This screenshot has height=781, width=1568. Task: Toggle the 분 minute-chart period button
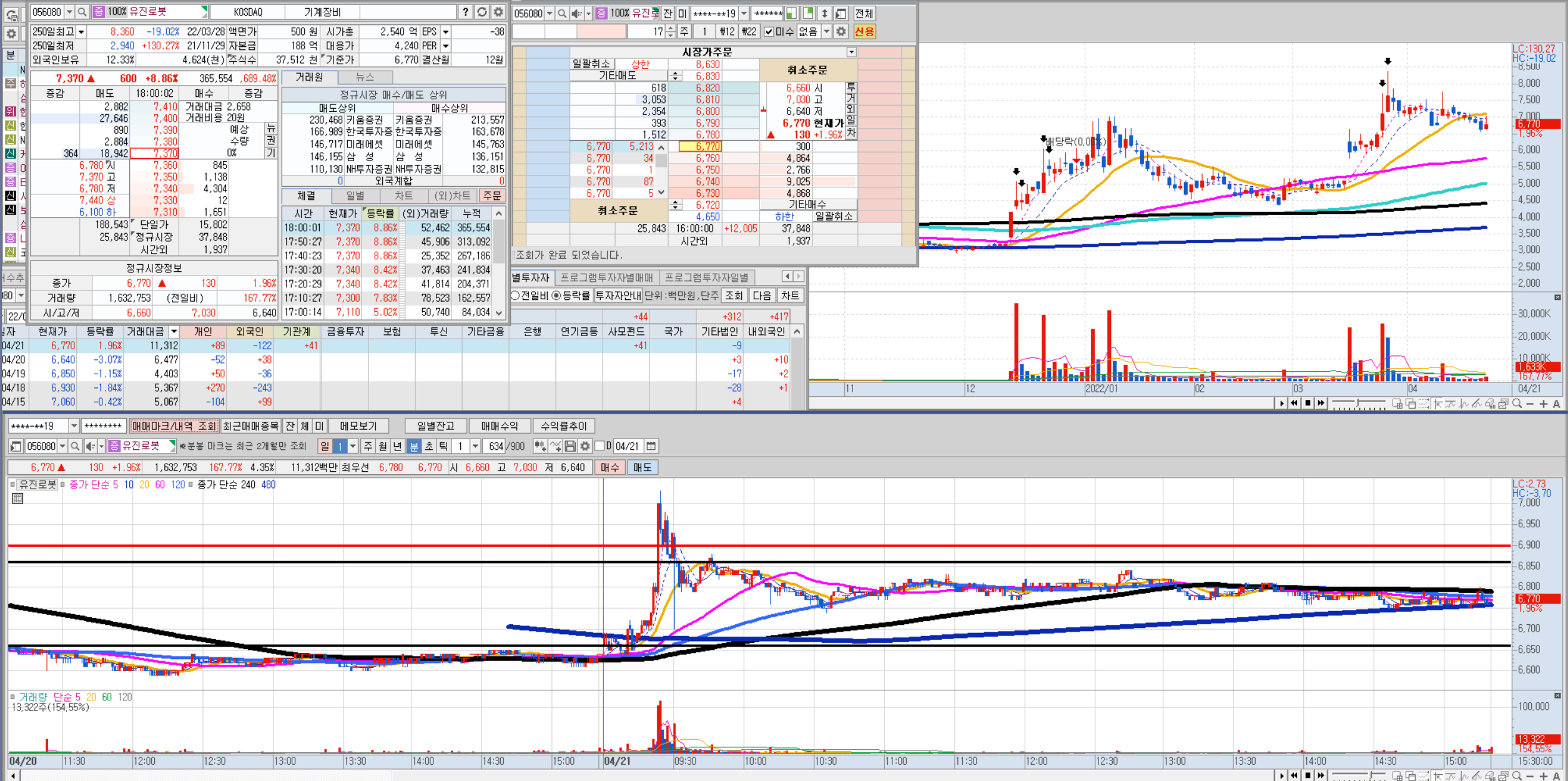(x=414, y=446)
